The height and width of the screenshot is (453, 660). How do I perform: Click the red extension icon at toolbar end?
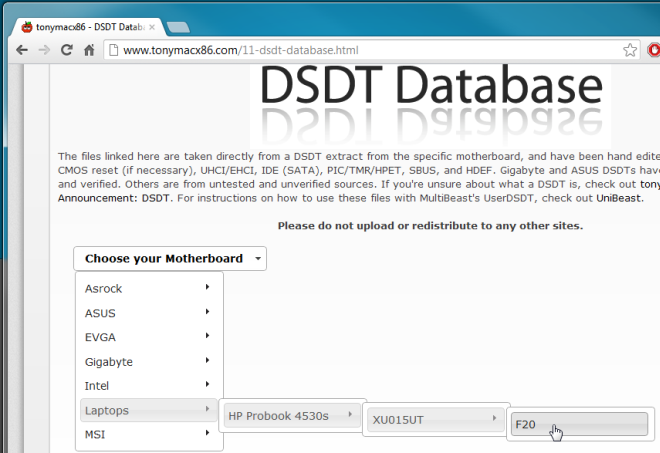[x=654, y=50]
